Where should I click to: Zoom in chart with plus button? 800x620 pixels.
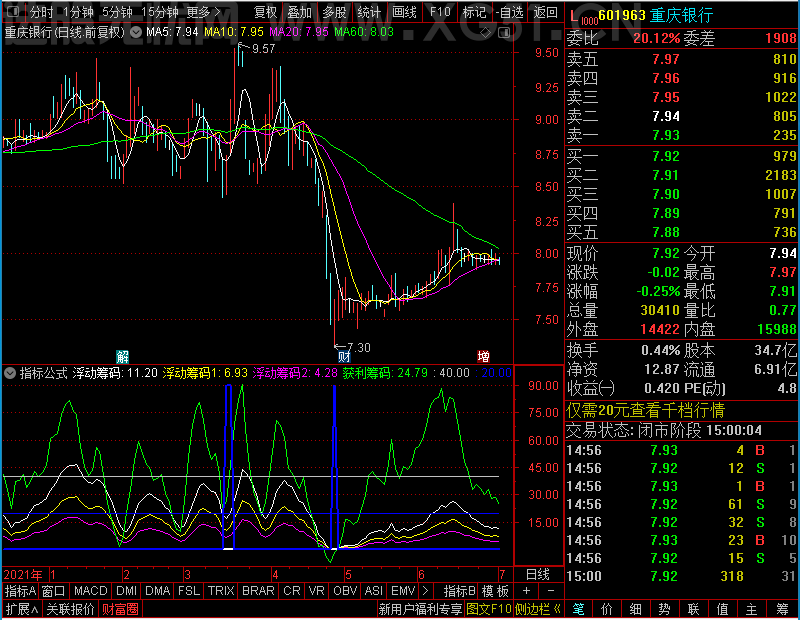(527, 591)
